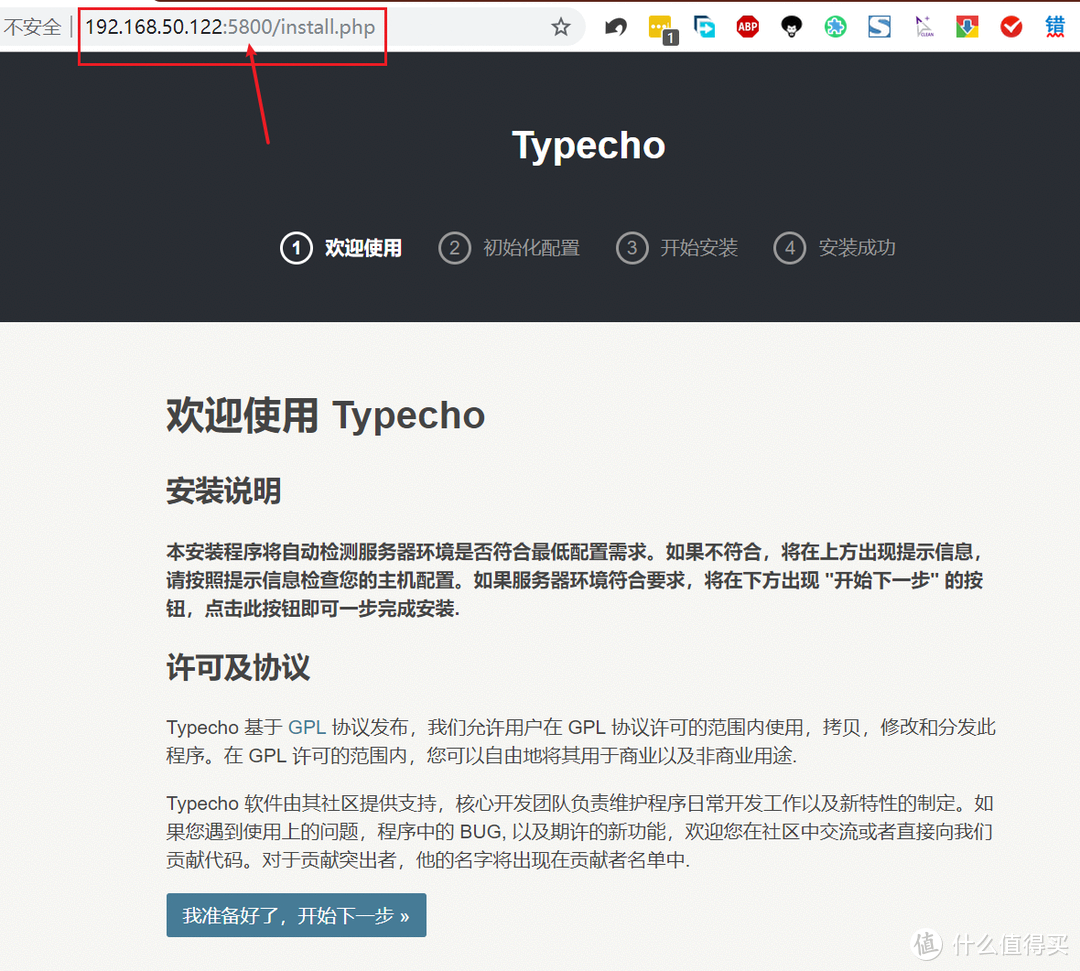Click the red checkmark extension icon

[1011, 27]
